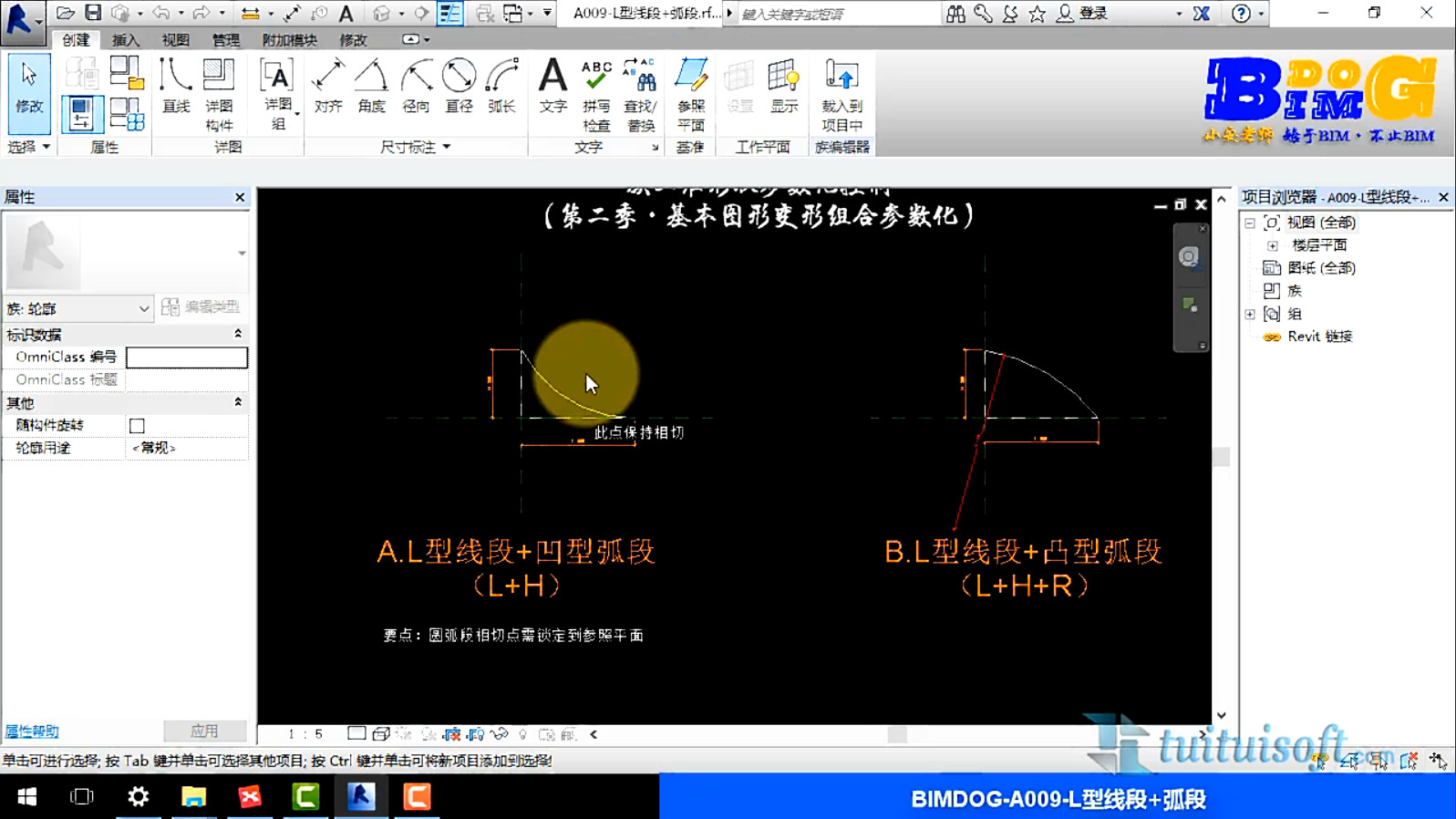Click the 显示 work plane show button
Screen dimensions: 1456x819
pos(784,86)
